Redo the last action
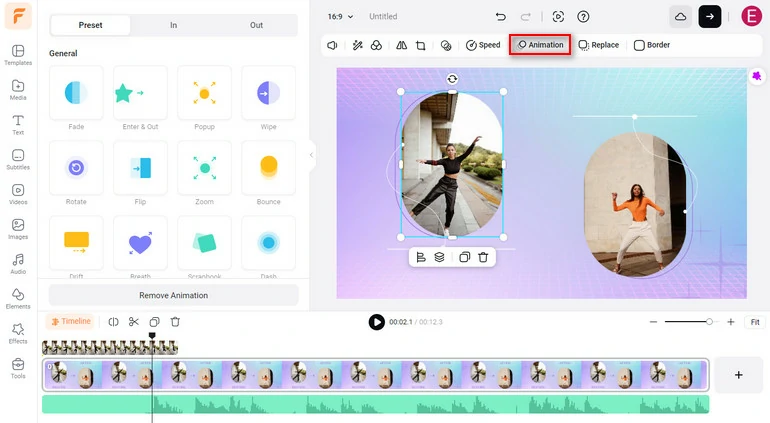This screenshot has height=423, width=770. coord(525,17)
